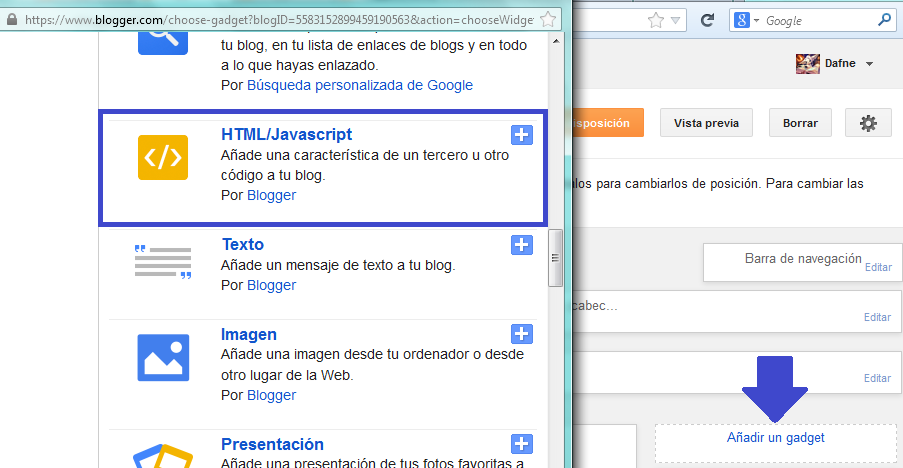Focus the Google search input field

point(818,21)
